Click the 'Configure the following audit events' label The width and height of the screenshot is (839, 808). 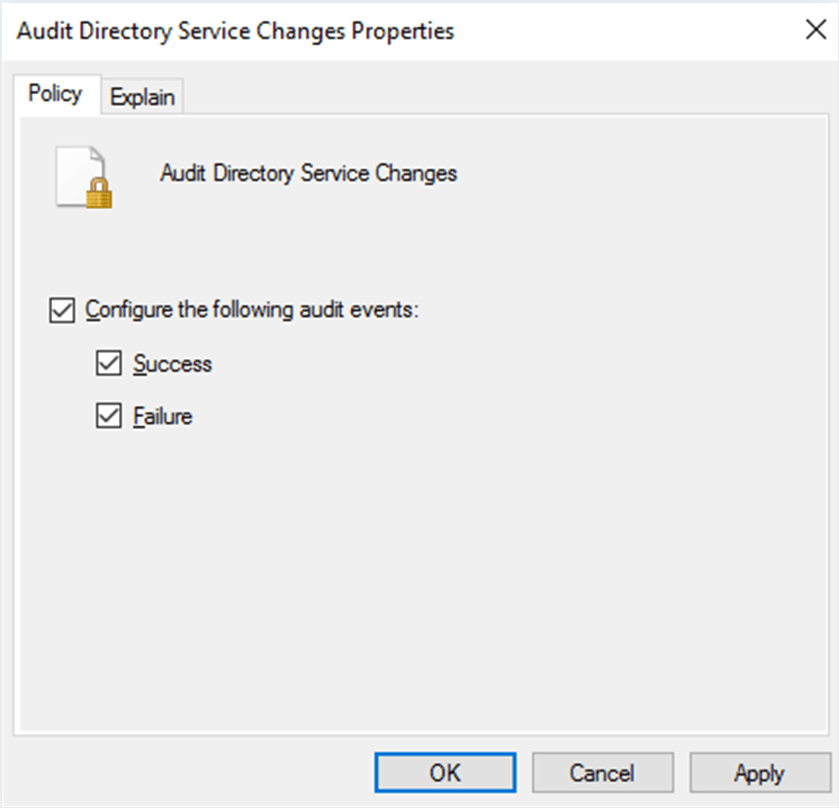[x=251, y=310]
